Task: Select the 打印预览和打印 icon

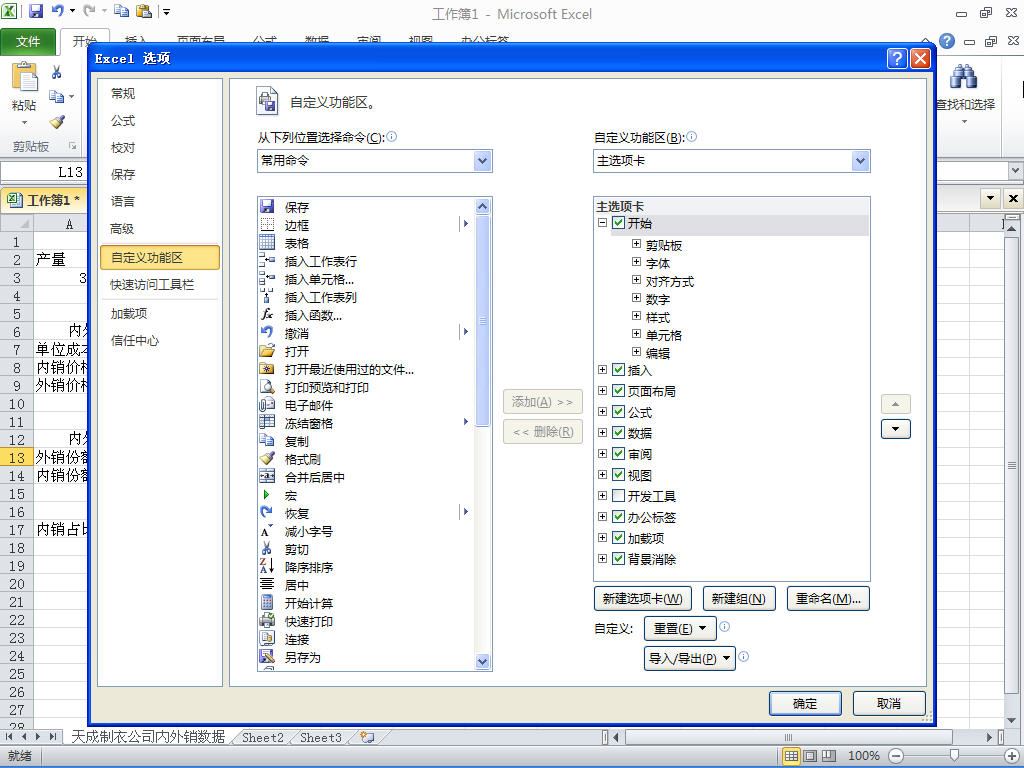Action: coord(267,387)
